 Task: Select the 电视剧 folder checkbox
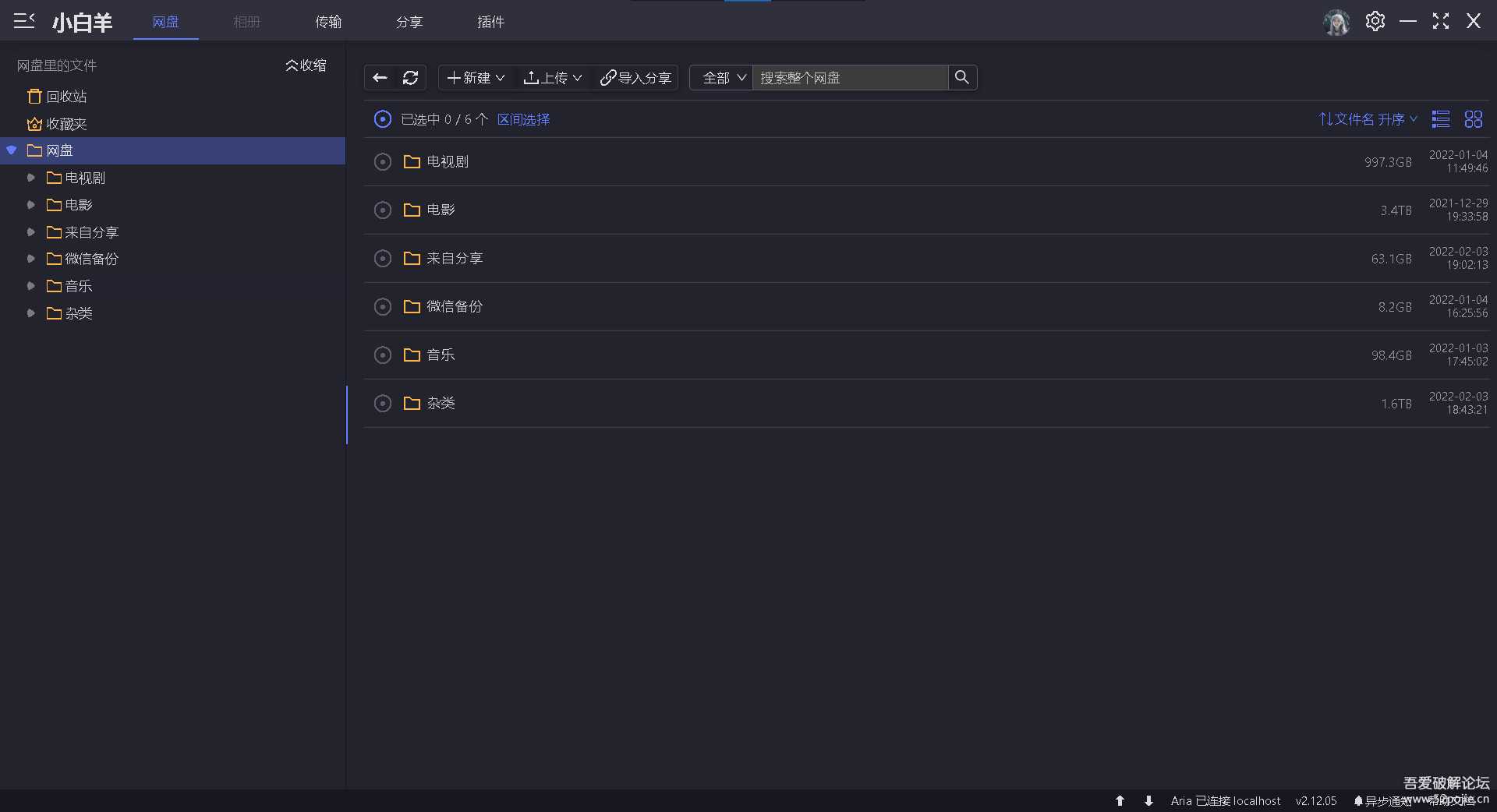(x=383, y=162)
